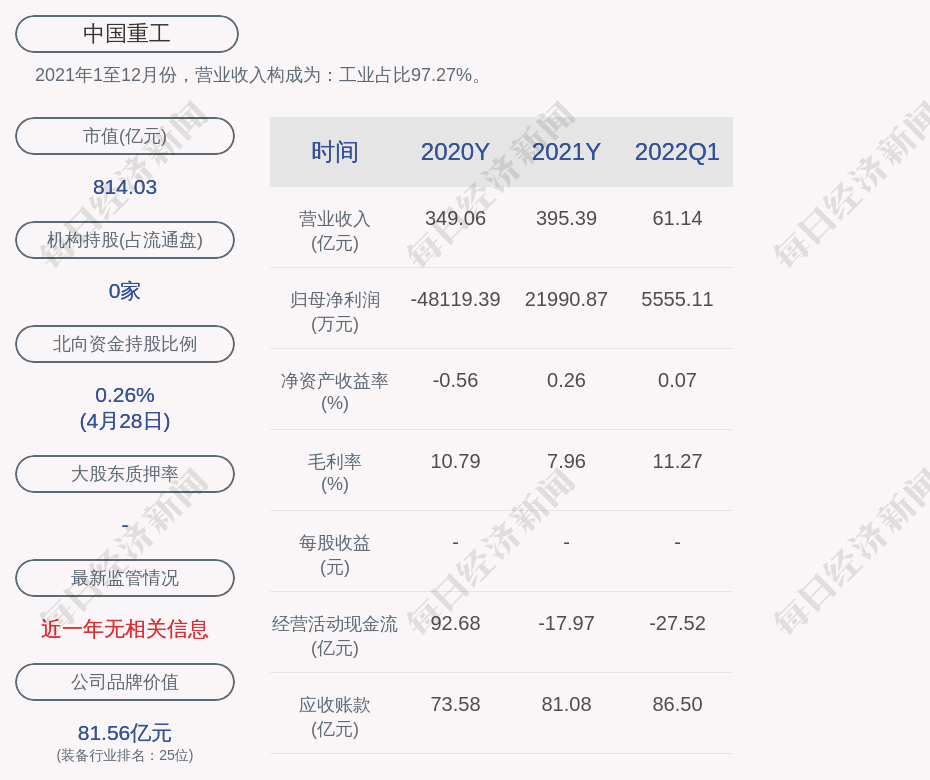Screen dimensions: 930x780
Task: Select the 应收账款 value 86.50
Action: pyautogui.click(x=677, y=704)
